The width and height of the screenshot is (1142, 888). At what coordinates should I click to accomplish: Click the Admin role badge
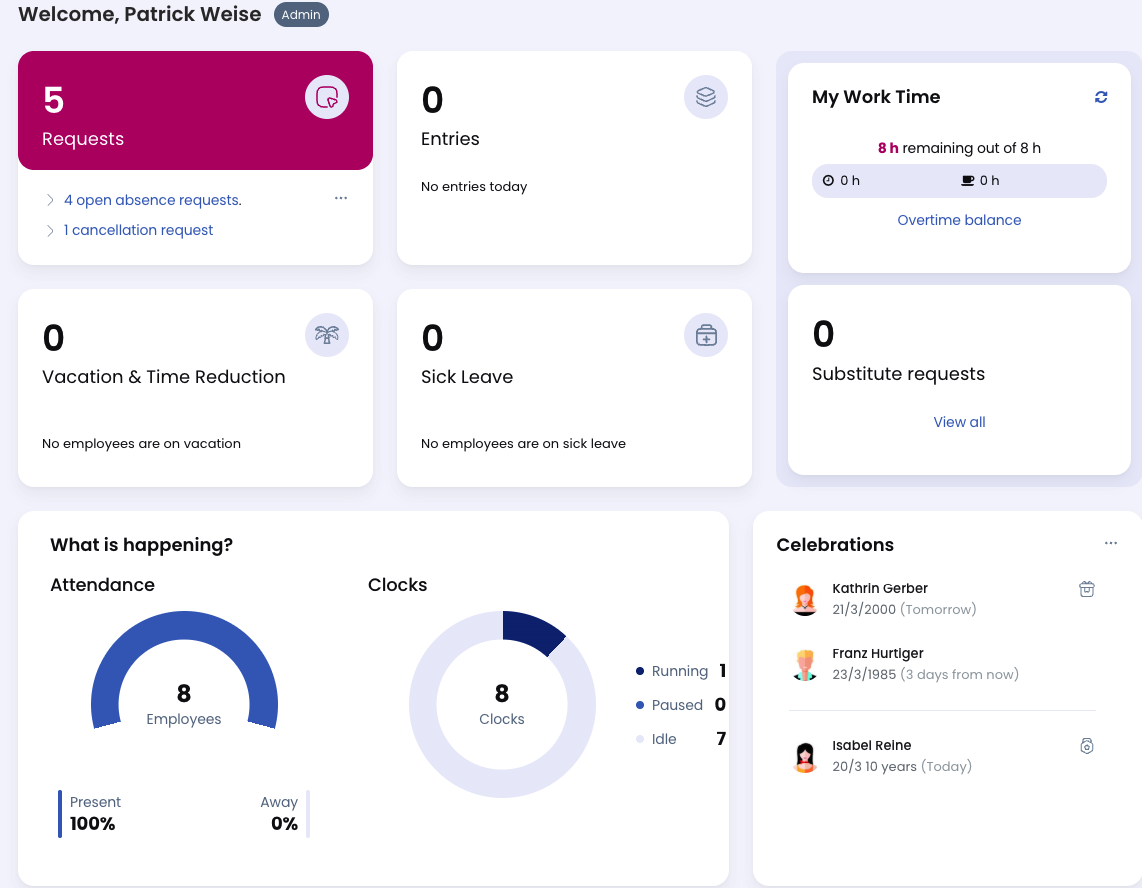pos(301,15)
